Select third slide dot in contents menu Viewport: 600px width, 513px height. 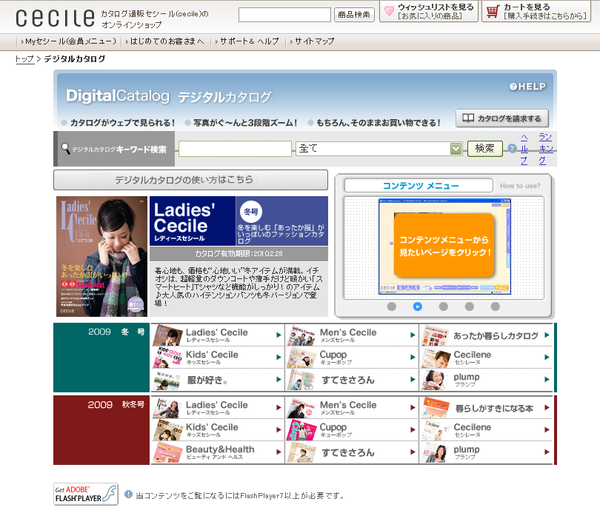click(443, 306)
